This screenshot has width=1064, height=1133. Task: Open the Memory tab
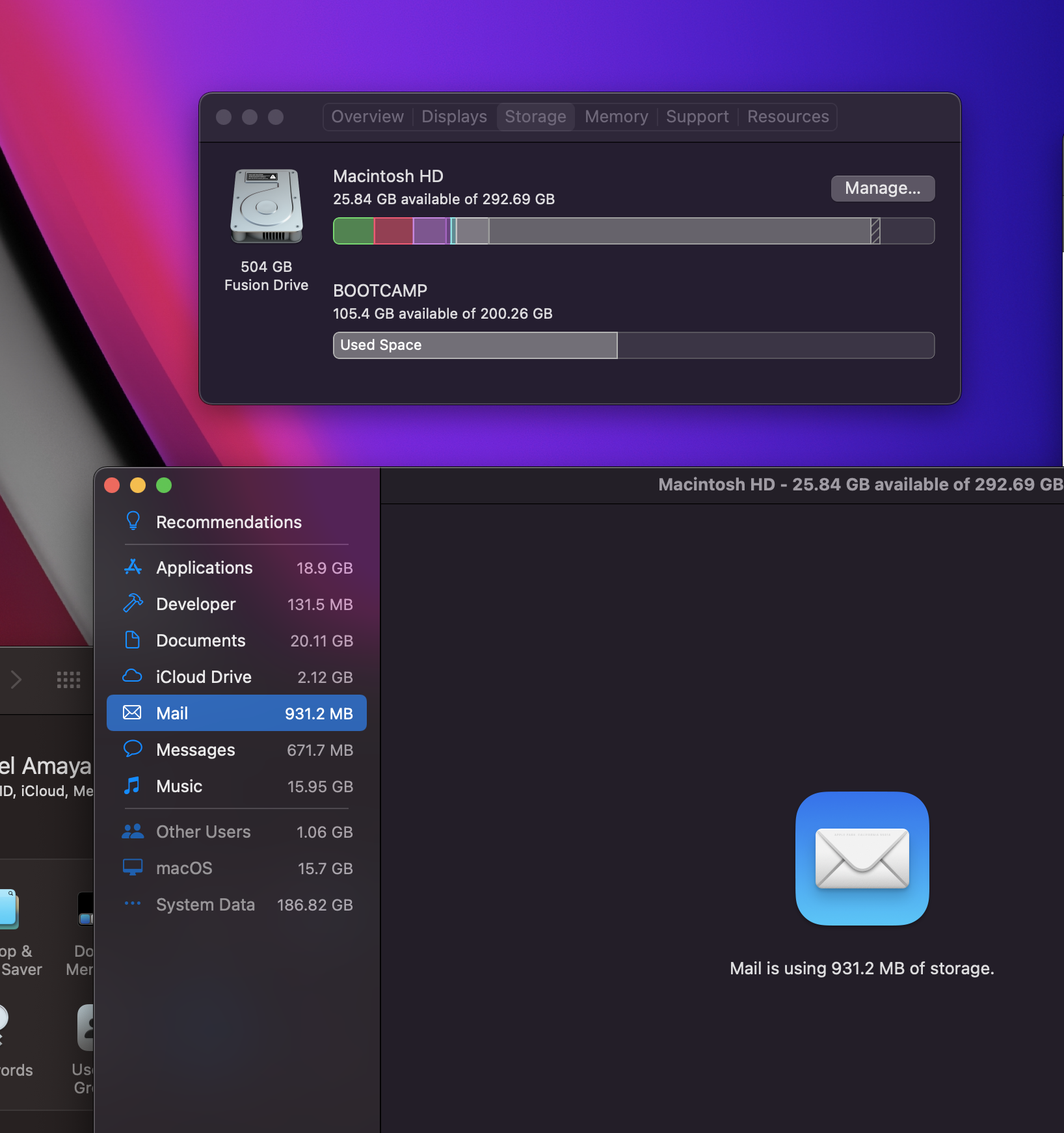pos(616,116)
